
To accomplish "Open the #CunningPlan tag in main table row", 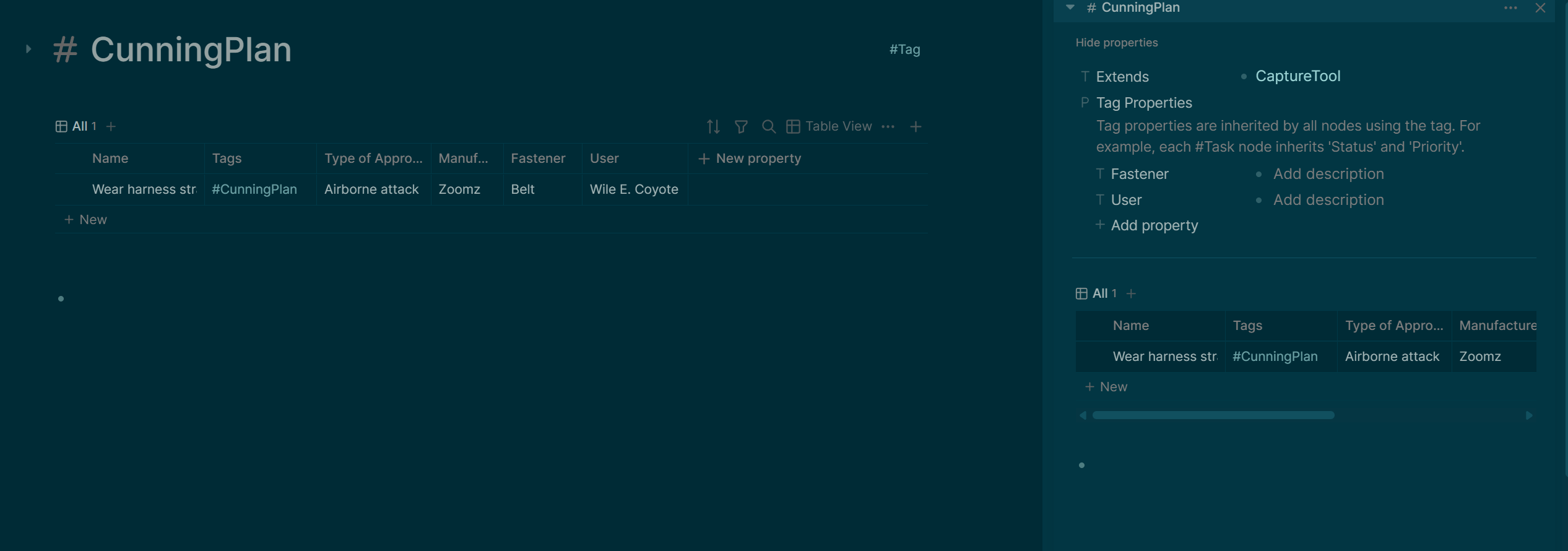I will point(254,189).
